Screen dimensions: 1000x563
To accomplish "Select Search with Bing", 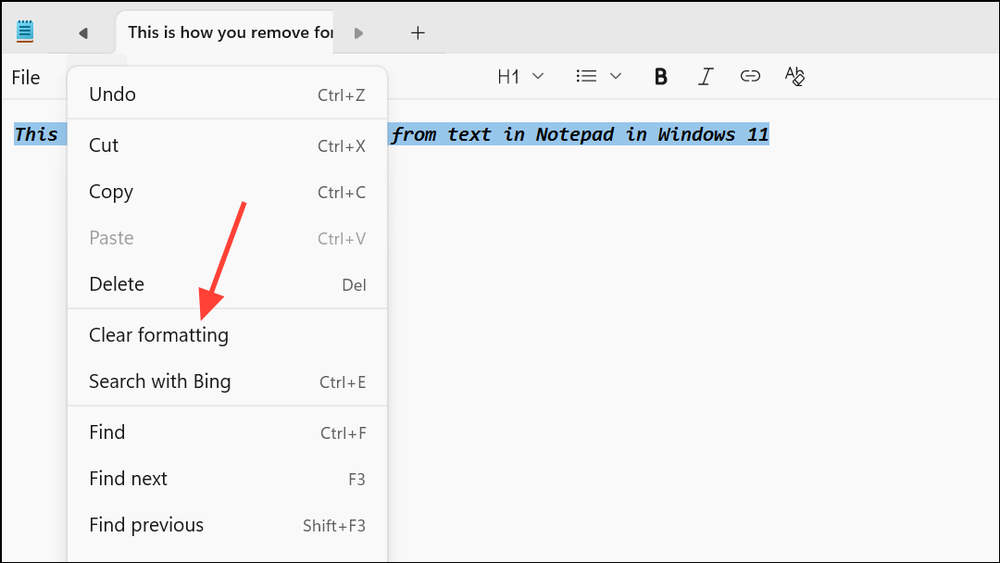I will click(x=227, y=381).
